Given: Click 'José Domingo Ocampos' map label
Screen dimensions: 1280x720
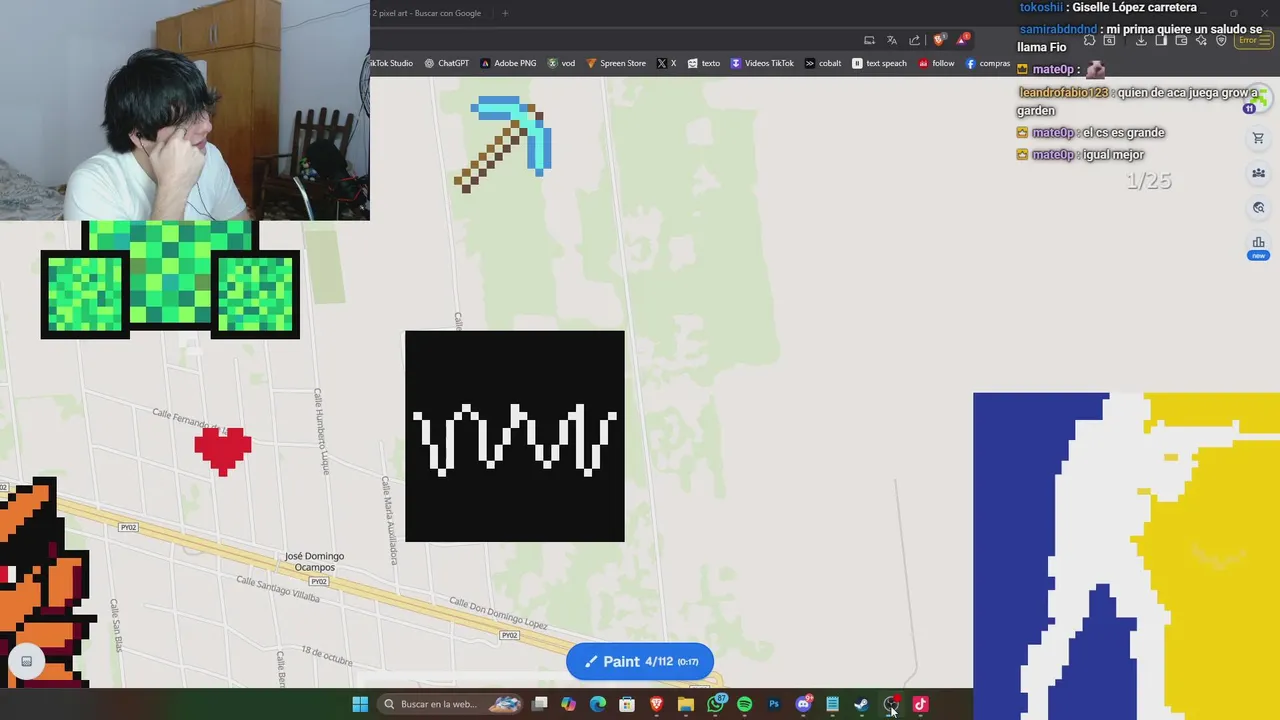Looking at the screenshot, I should tap(314, 562).
